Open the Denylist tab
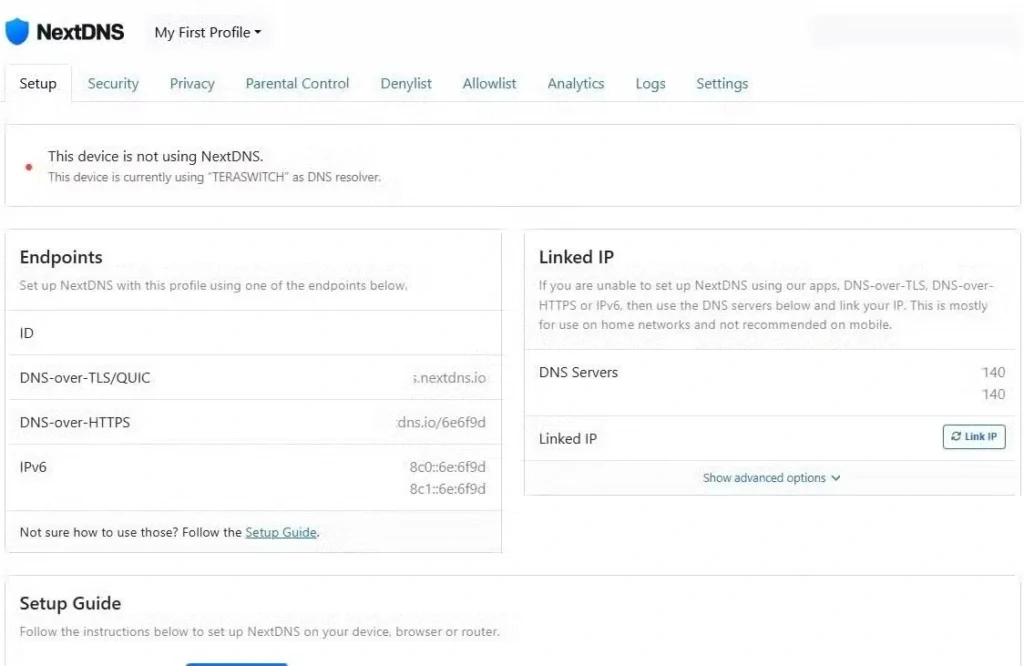1024x666 pixels. click(406, 84)
